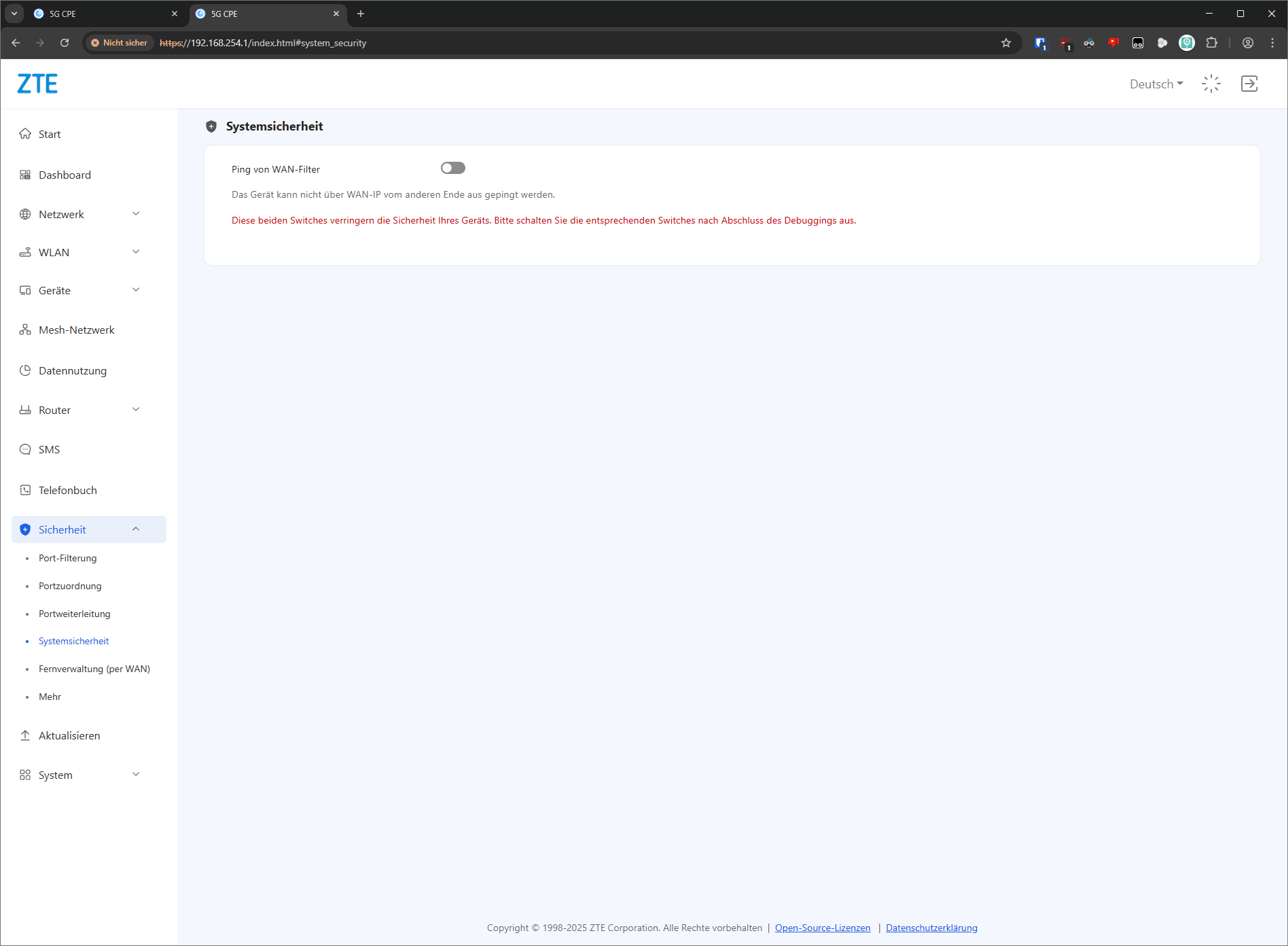Open the Datenschutzerklärung link
Image resolution: width=1288 pixels, height=946 pixels.
(931, 928)
